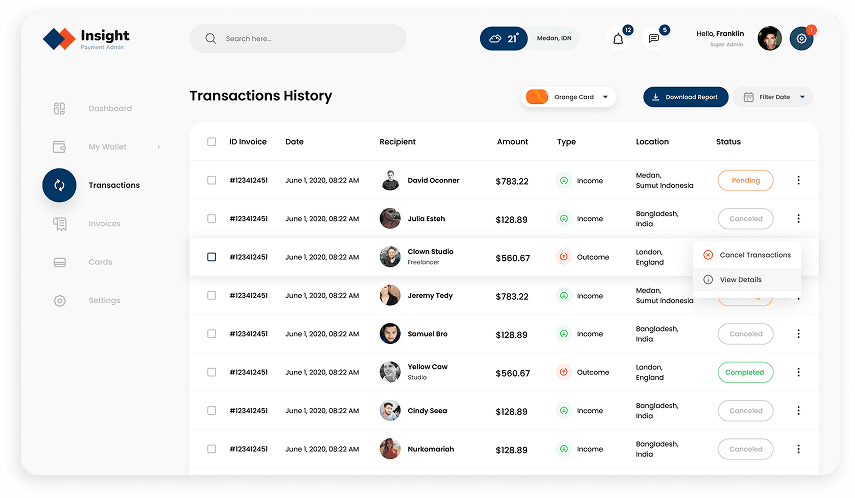The width and height of the screenshot is (855, 498).
Task: Open Franklin's profile avatar
Action: coord(769,39)
